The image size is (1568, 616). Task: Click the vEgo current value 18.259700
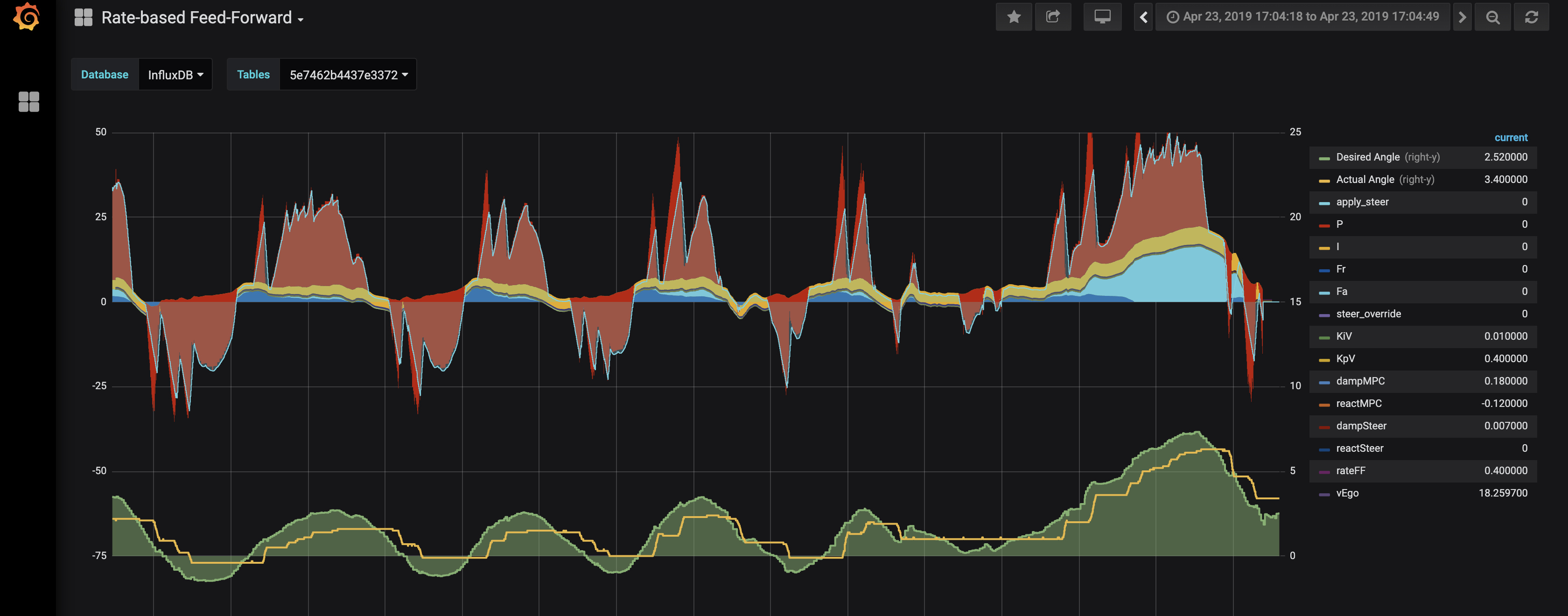click(1503, 493)
